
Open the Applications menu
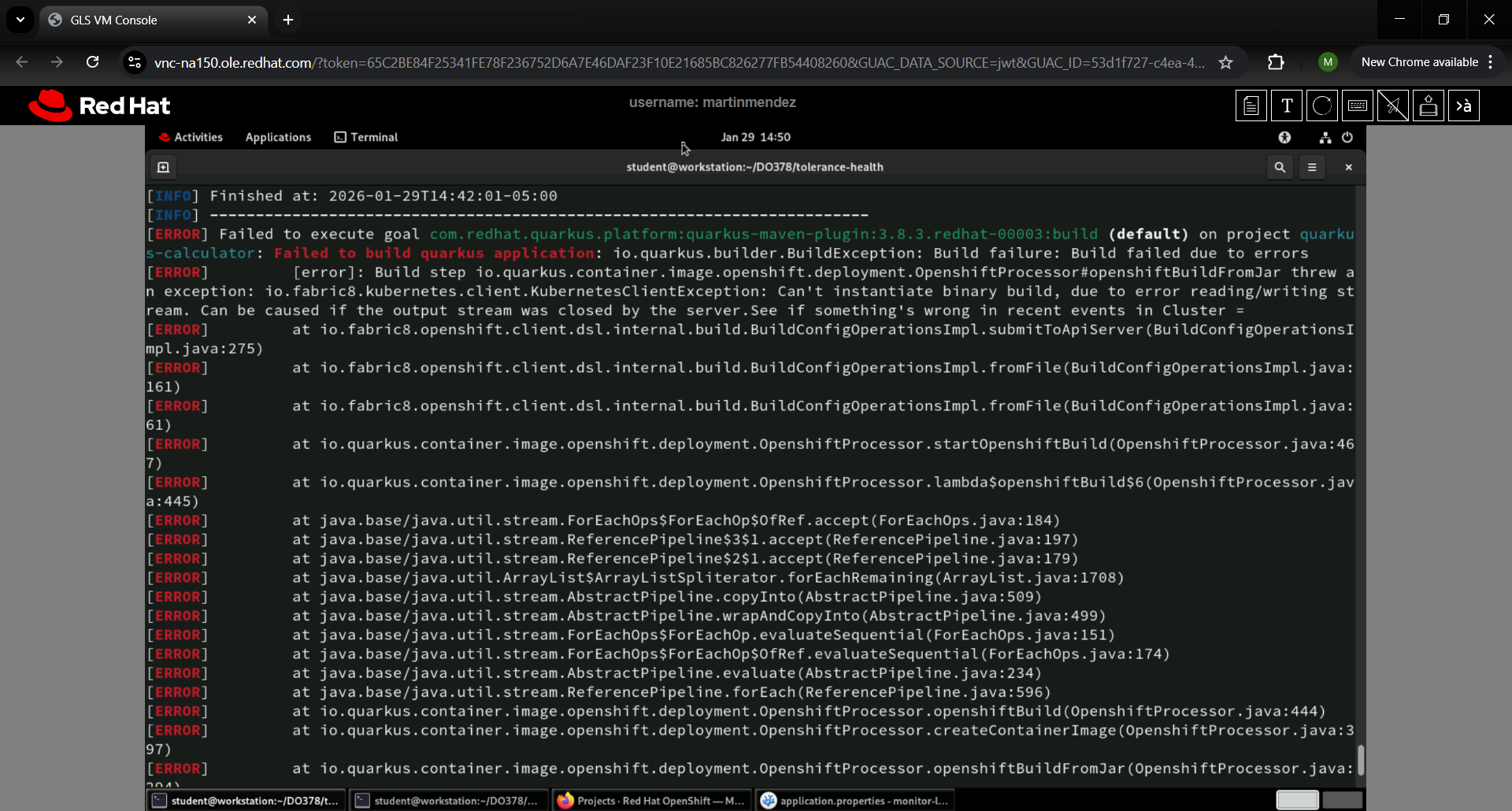pyautogui.click(x=278, y=137)
